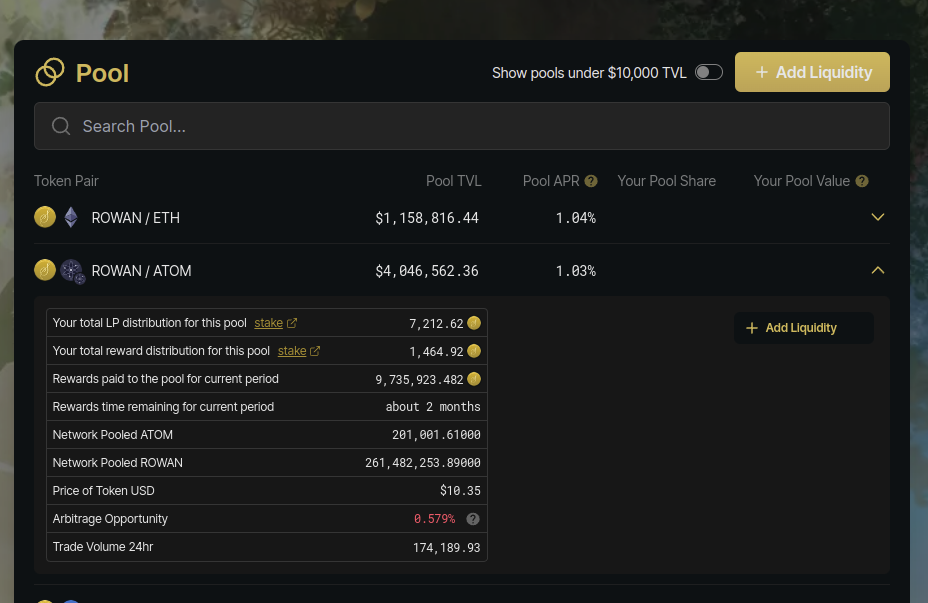Open stake link for LP distribution

(268, 323)
